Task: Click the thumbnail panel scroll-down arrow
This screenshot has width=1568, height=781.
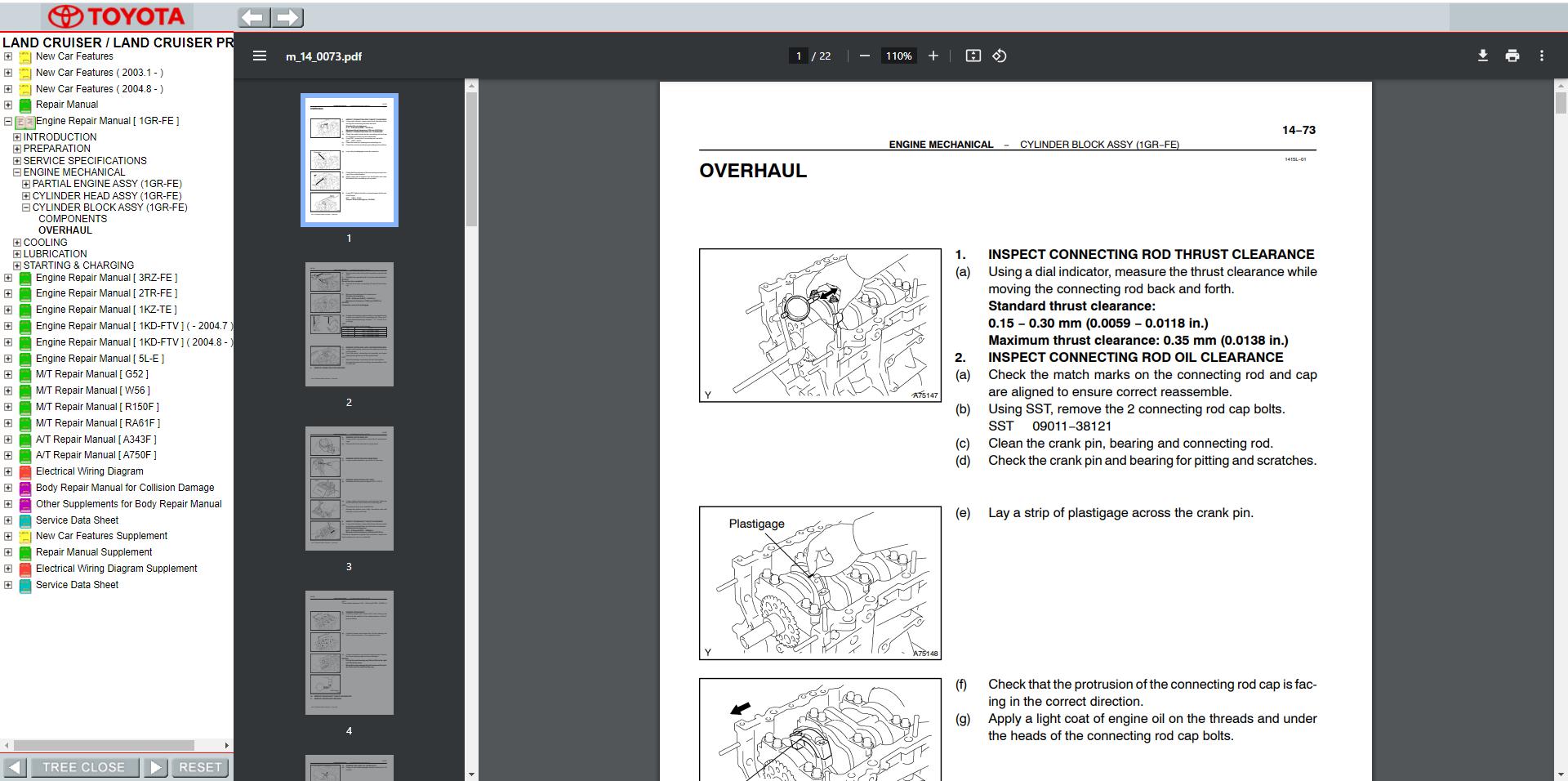Action: [x=472, y=774]
